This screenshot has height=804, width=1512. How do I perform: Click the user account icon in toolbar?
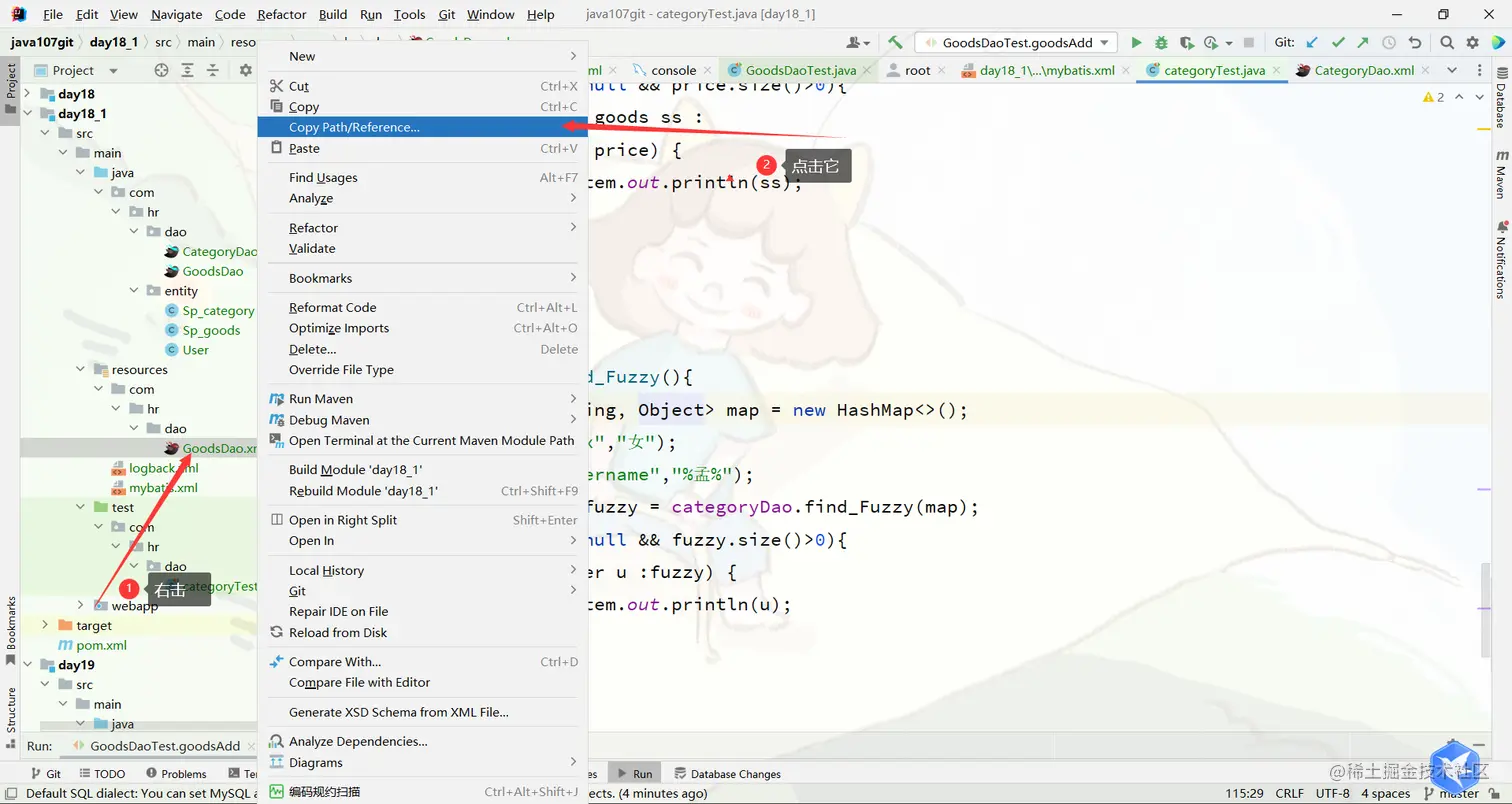[857, 43]
